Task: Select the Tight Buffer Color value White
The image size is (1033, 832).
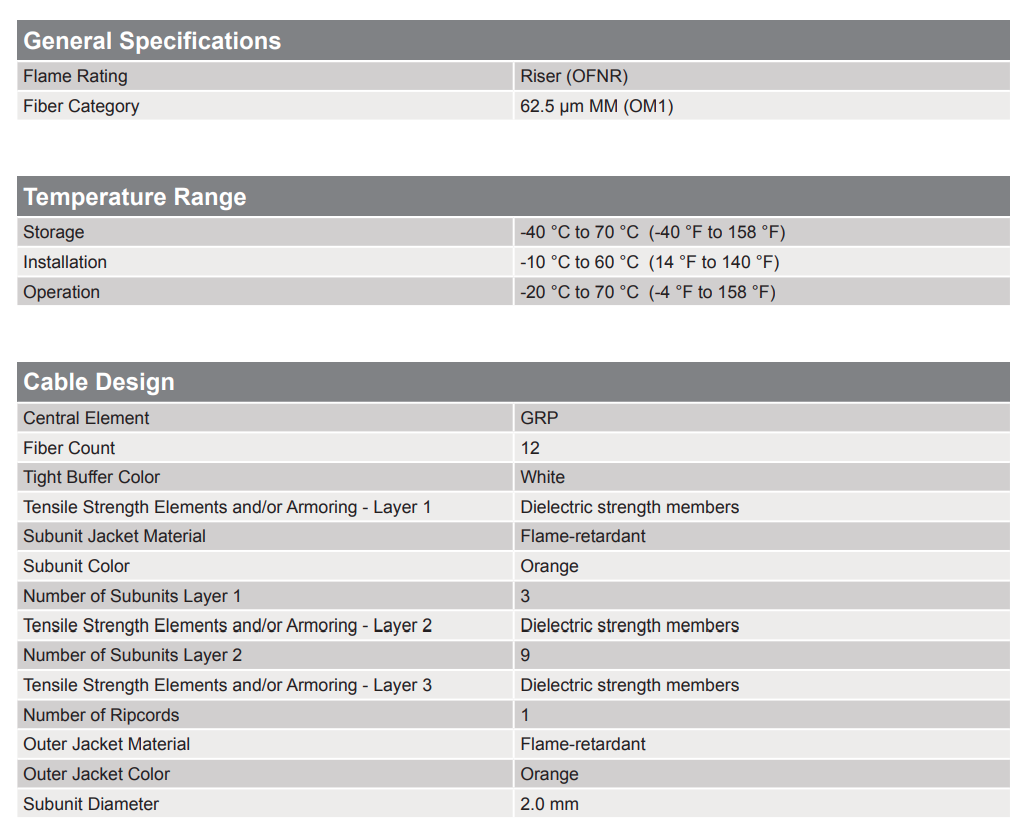Action: [542, 477]
